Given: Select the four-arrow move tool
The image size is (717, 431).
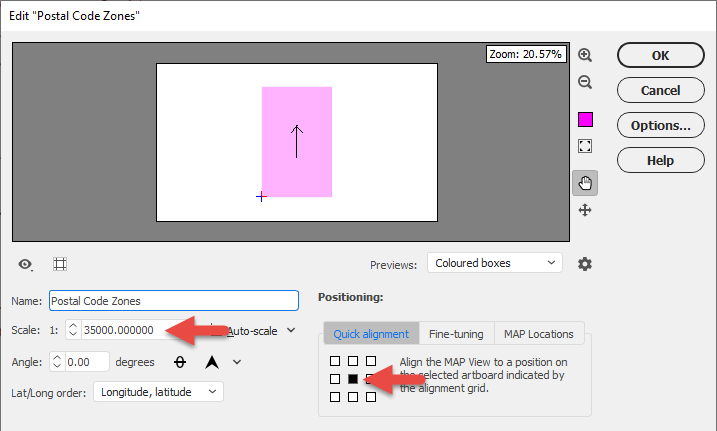Looking at the screenshot, I should click(585, 210).
